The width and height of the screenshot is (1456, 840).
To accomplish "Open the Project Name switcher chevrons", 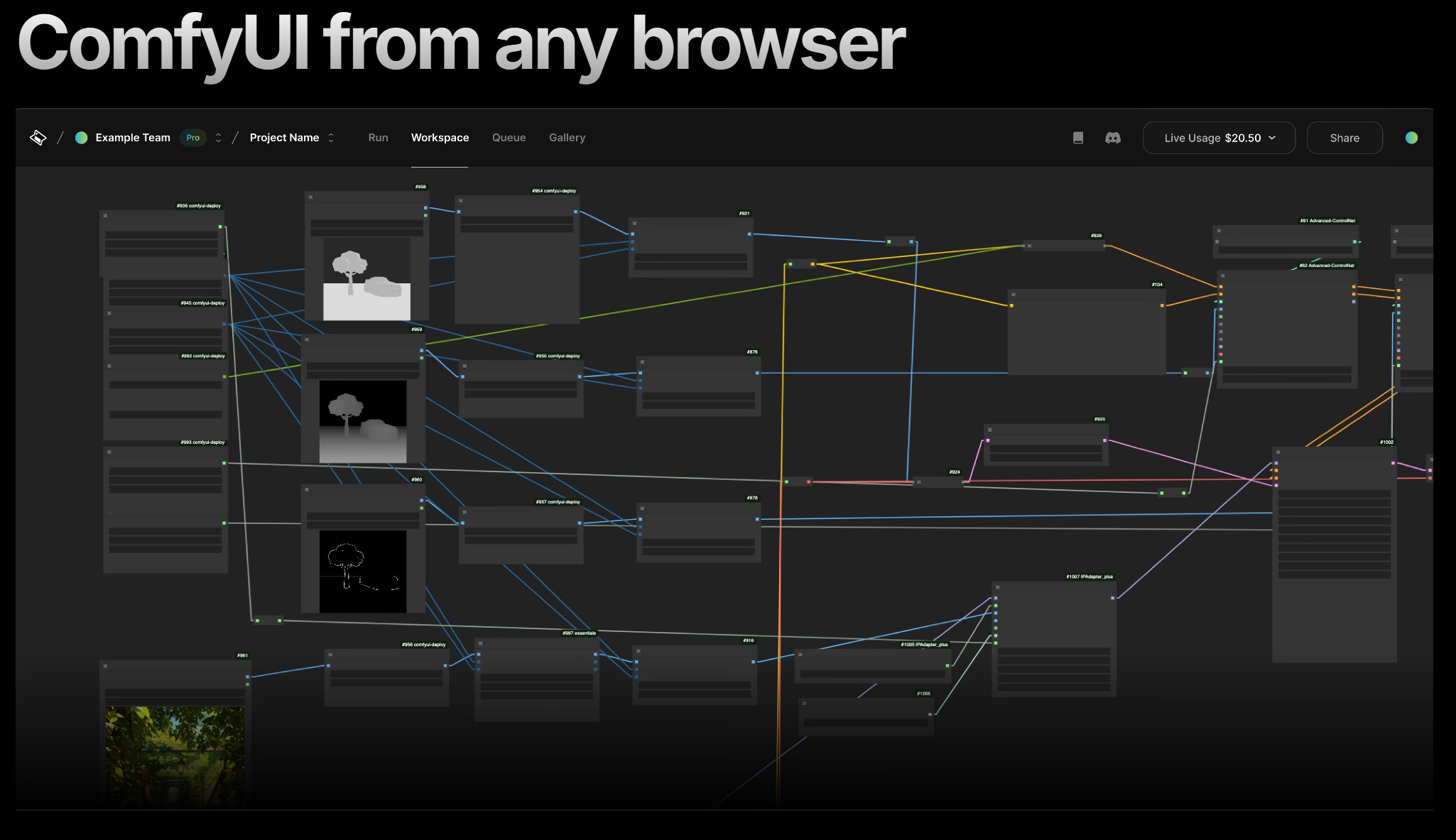I will click(x=331, y=138).
